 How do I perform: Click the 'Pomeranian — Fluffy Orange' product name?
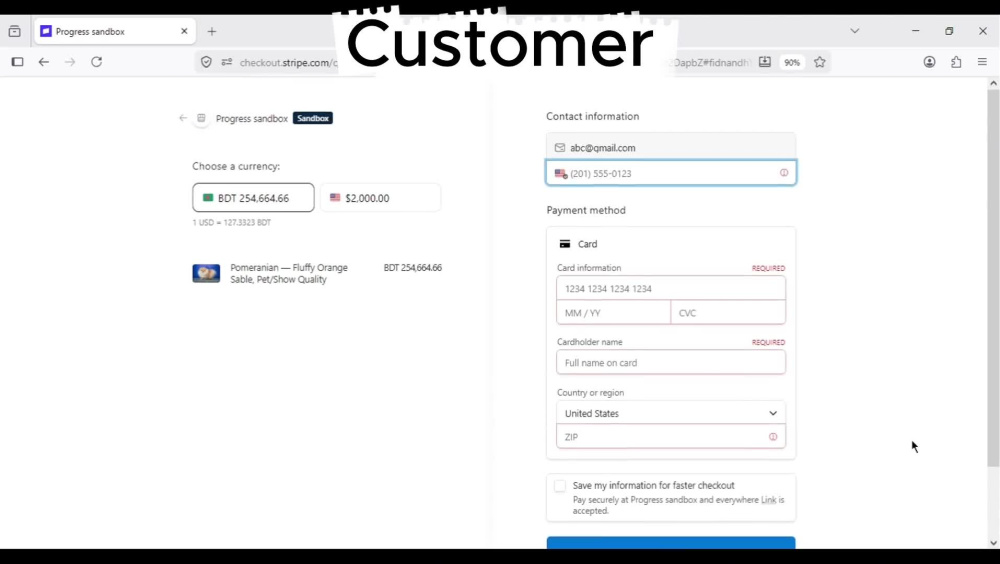pyautogui.click(x=289, y=267)
